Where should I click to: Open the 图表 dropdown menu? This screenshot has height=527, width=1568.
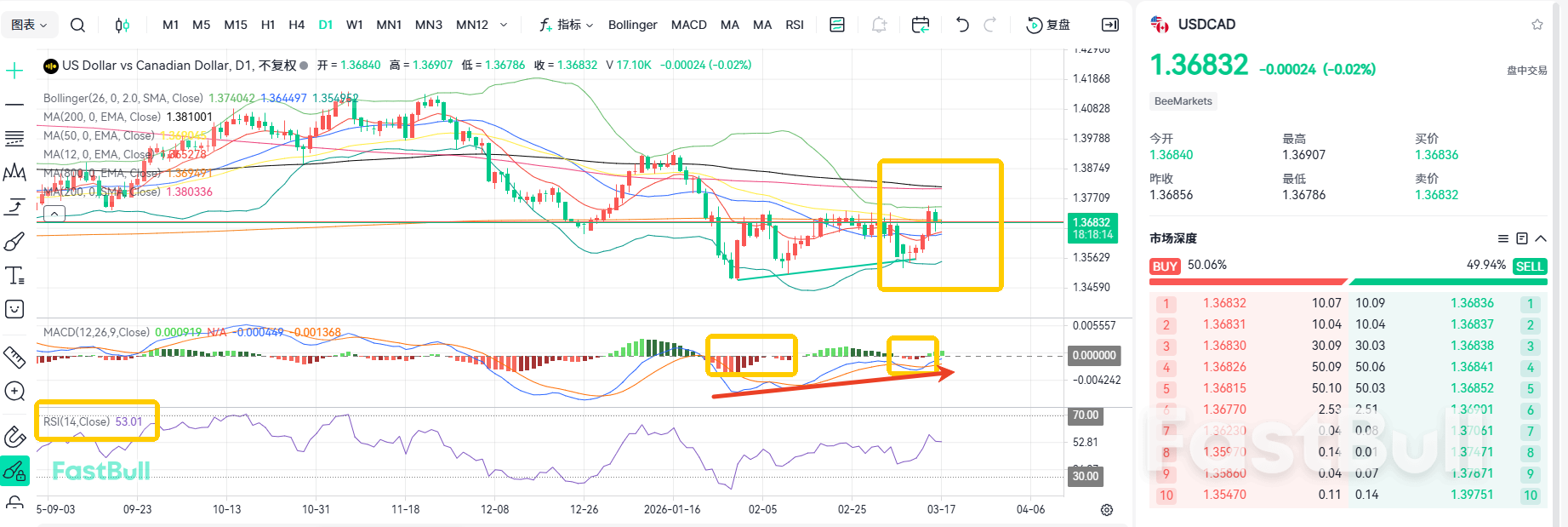[29, 25]
